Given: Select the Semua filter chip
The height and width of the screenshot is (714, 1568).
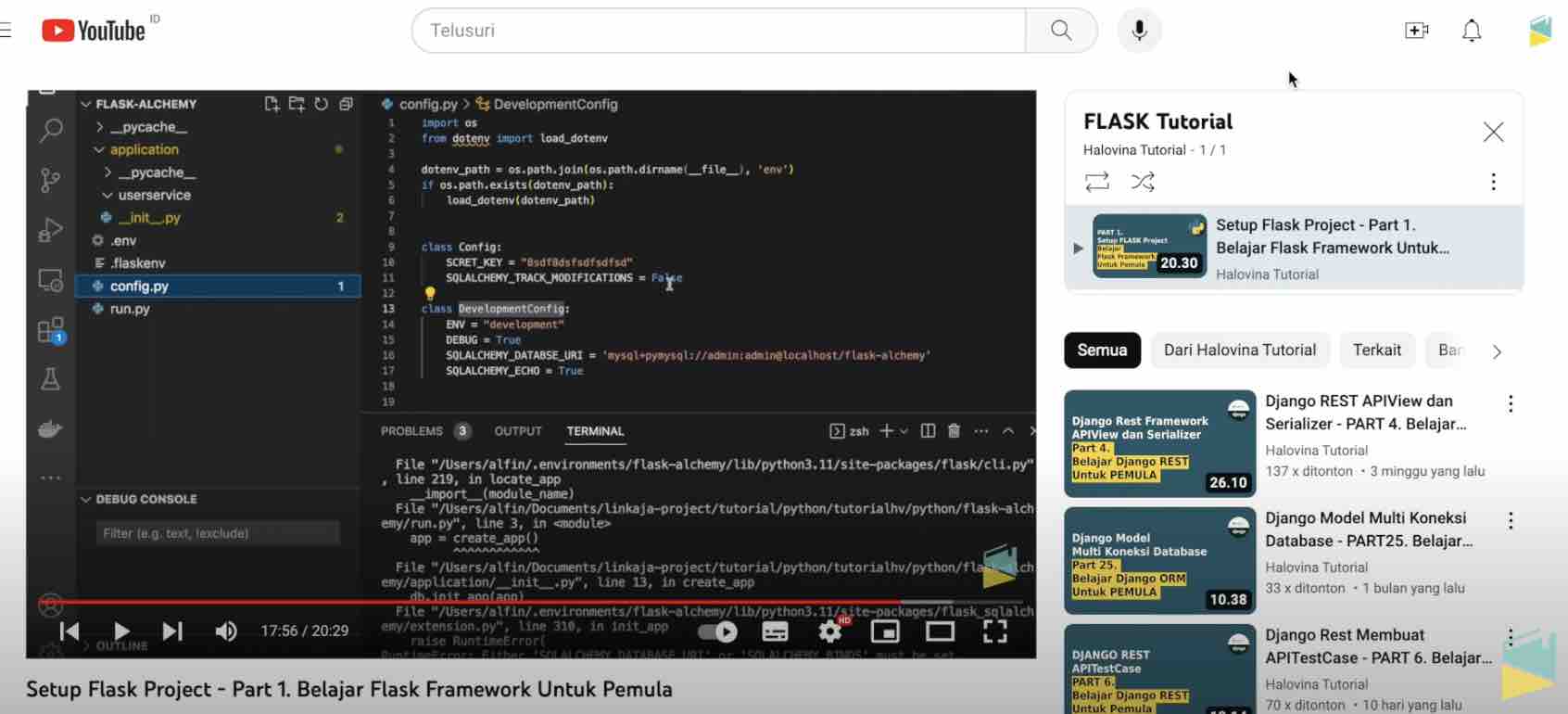Looking at the screenshot, I should [1102, 351].
